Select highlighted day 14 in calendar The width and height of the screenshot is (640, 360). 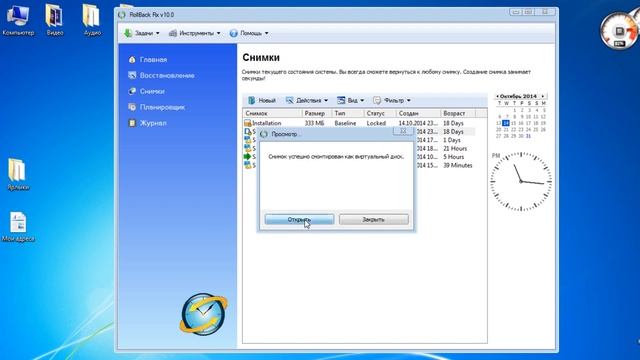pyautogui.click(x=506, y=123)
